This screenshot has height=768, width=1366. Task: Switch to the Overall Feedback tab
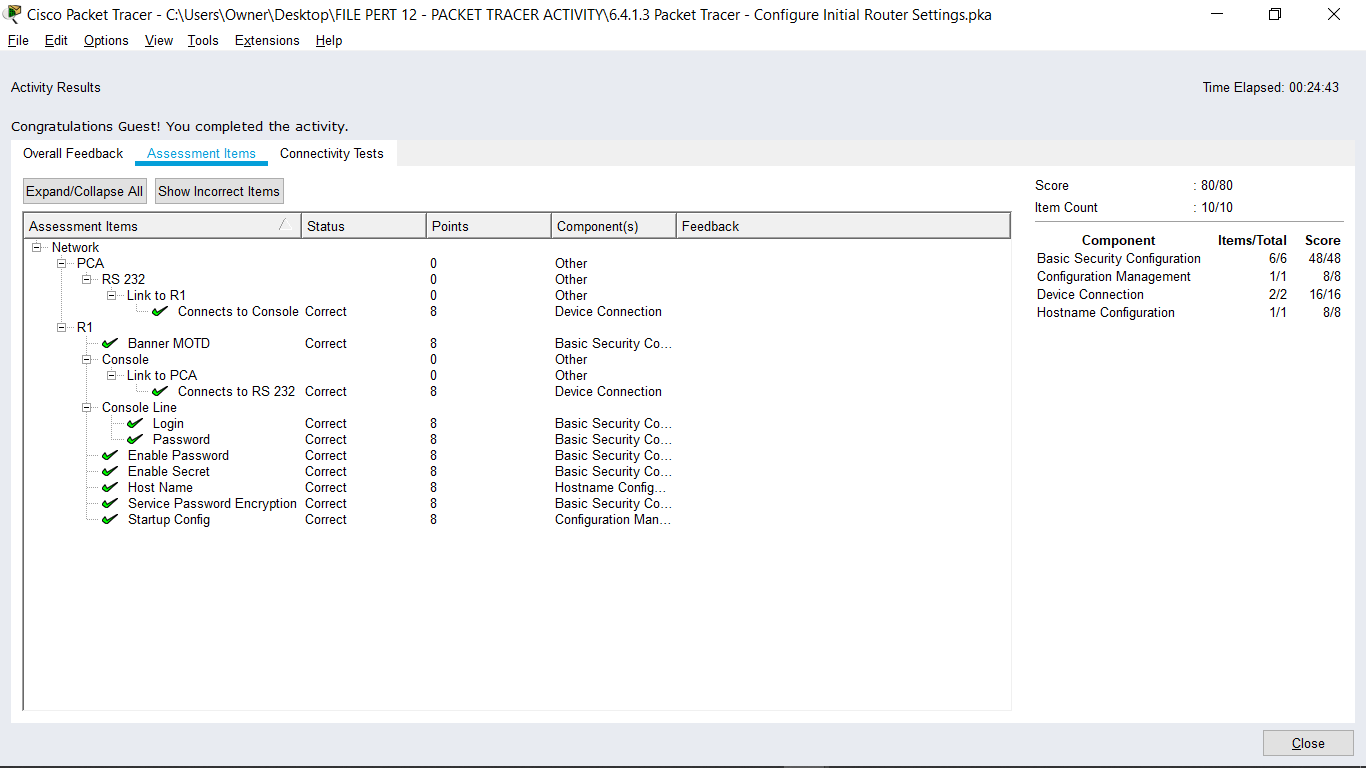[73, 153]
